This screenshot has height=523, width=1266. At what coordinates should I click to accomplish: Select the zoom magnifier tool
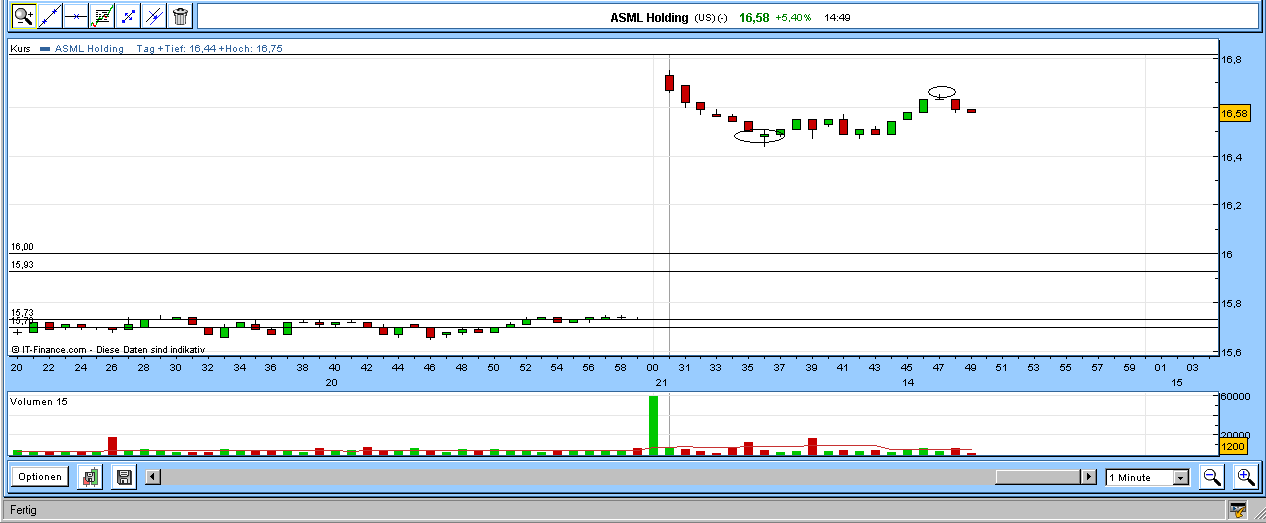click(x=23, y=16)
